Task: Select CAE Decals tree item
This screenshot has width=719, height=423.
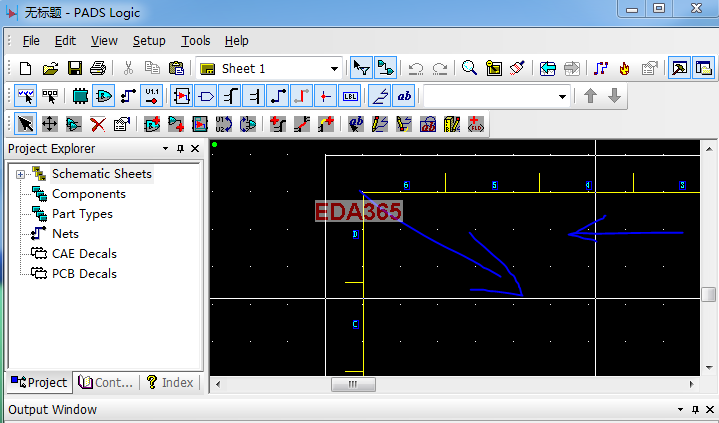Action: 84,254
